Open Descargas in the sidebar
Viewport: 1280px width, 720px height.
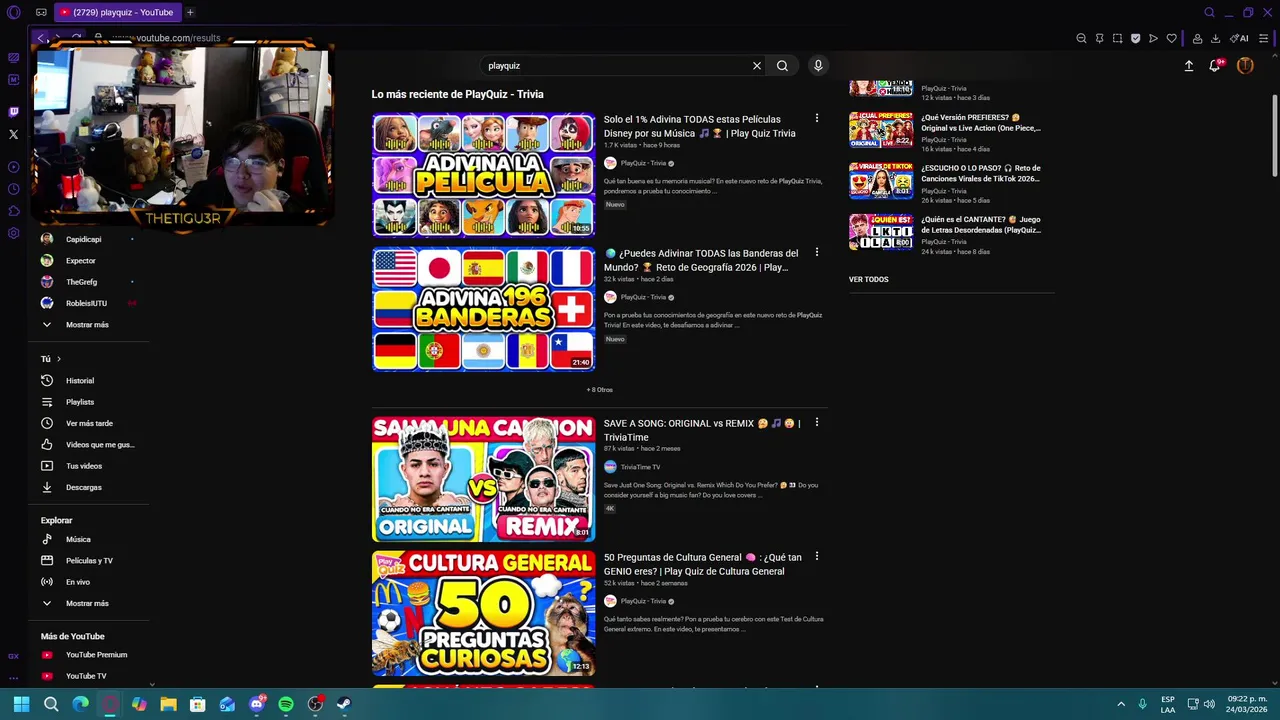[84, 488]
